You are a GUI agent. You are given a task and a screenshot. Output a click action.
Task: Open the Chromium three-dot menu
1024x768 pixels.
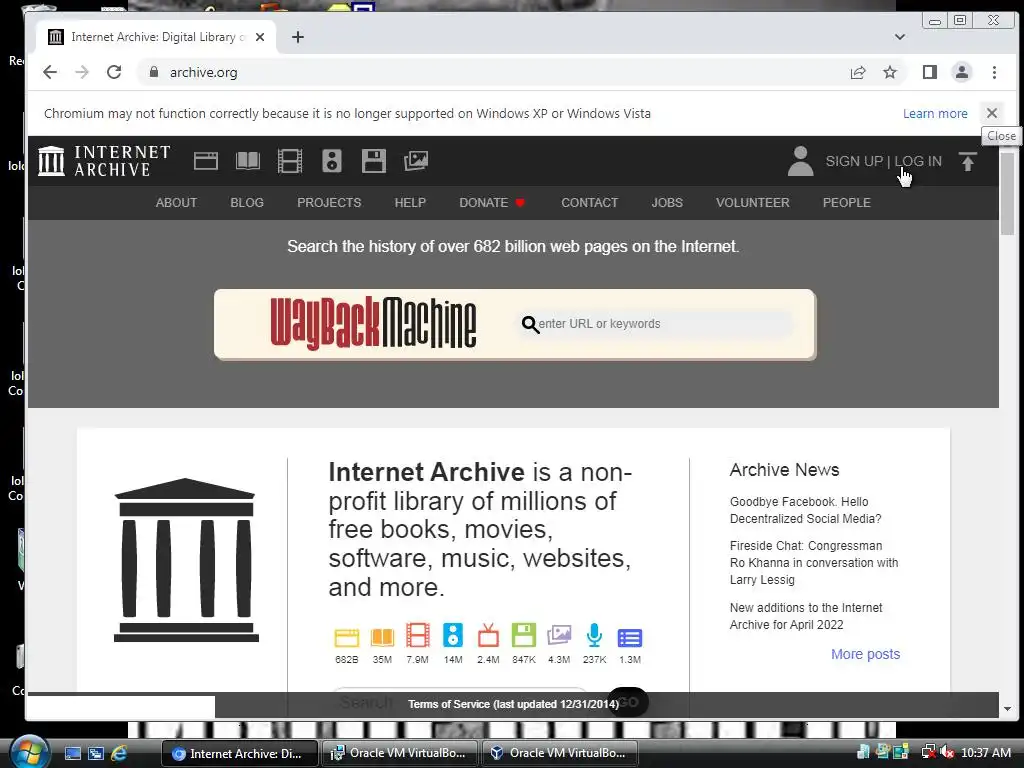point(994,72)
